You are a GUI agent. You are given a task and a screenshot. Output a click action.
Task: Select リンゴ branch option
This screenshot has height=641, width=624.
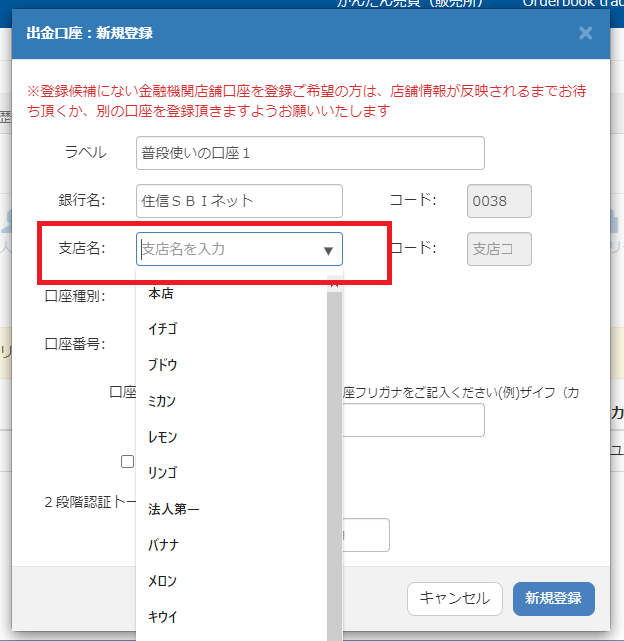point(231,473)
